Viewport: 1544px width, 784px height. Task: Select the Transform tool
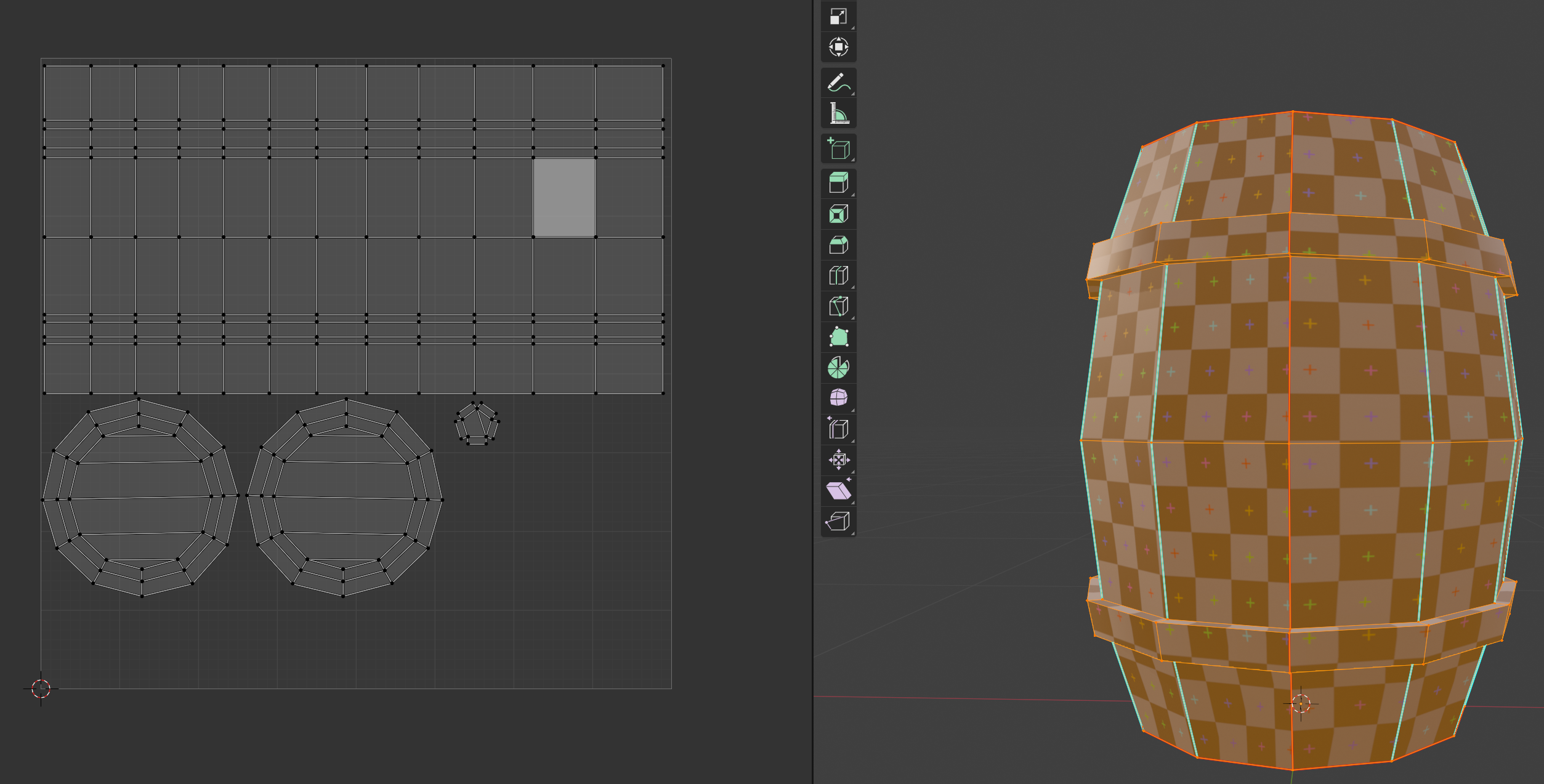(838, 47)
